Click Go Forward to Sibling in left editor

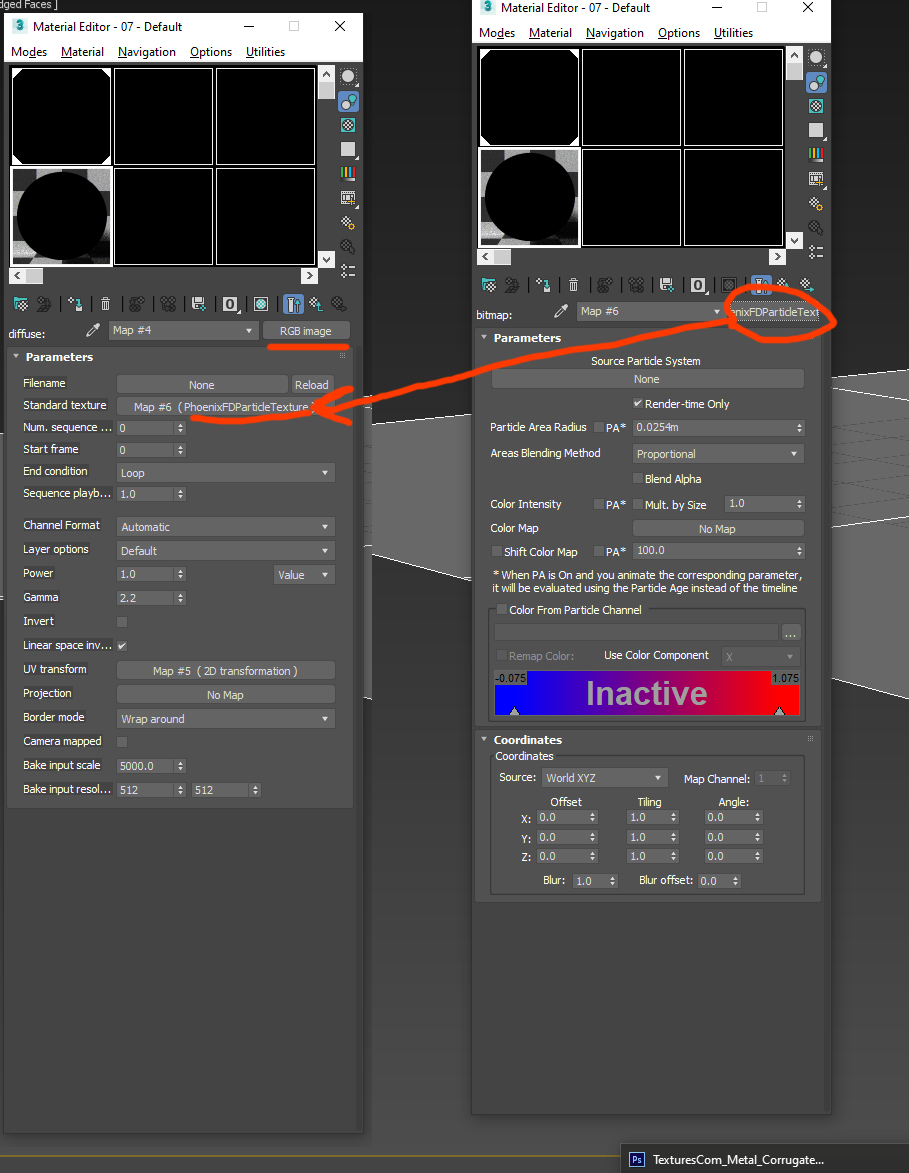point(339,304)
